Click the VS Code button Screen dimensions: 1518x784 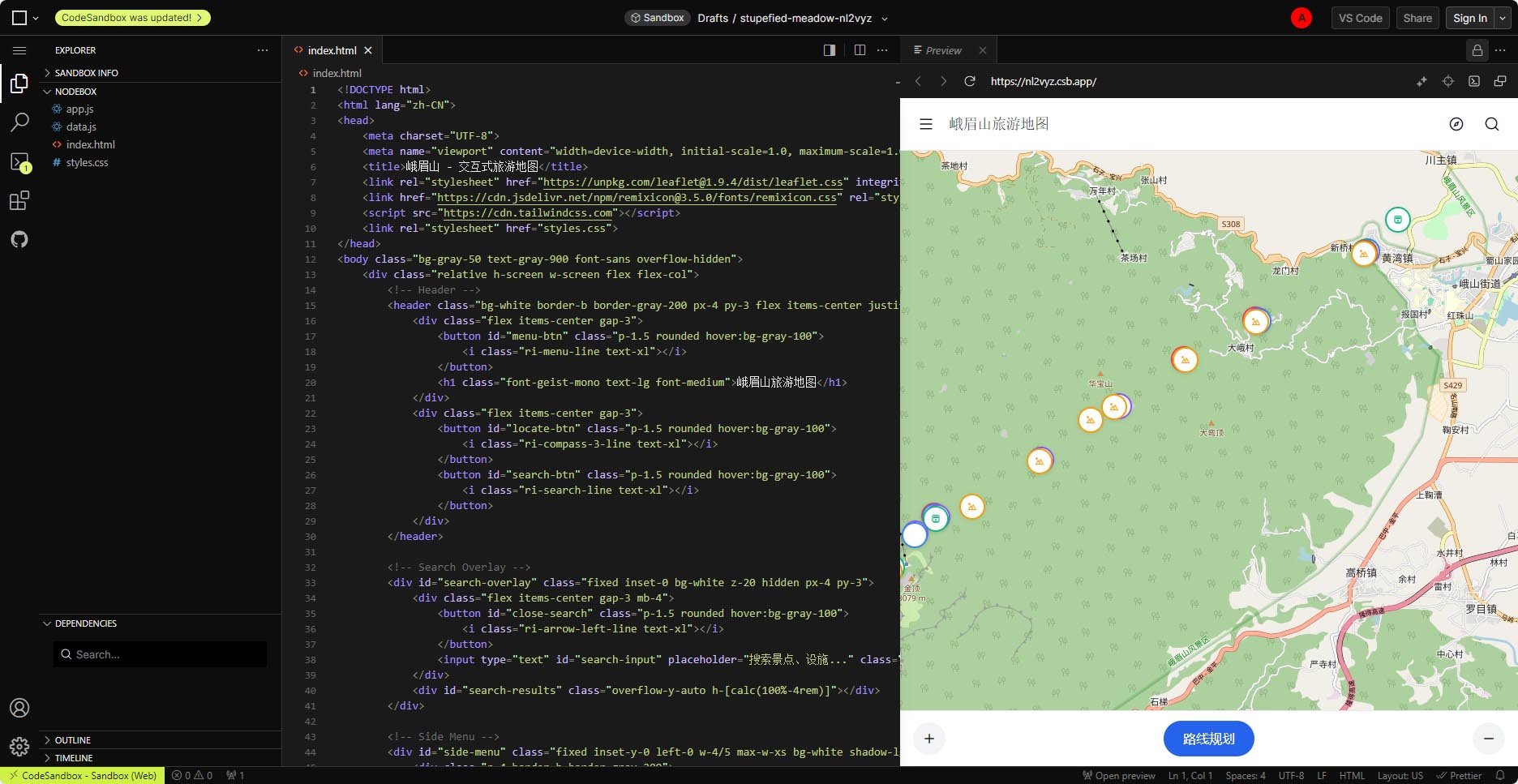(x=1360, y=18)
